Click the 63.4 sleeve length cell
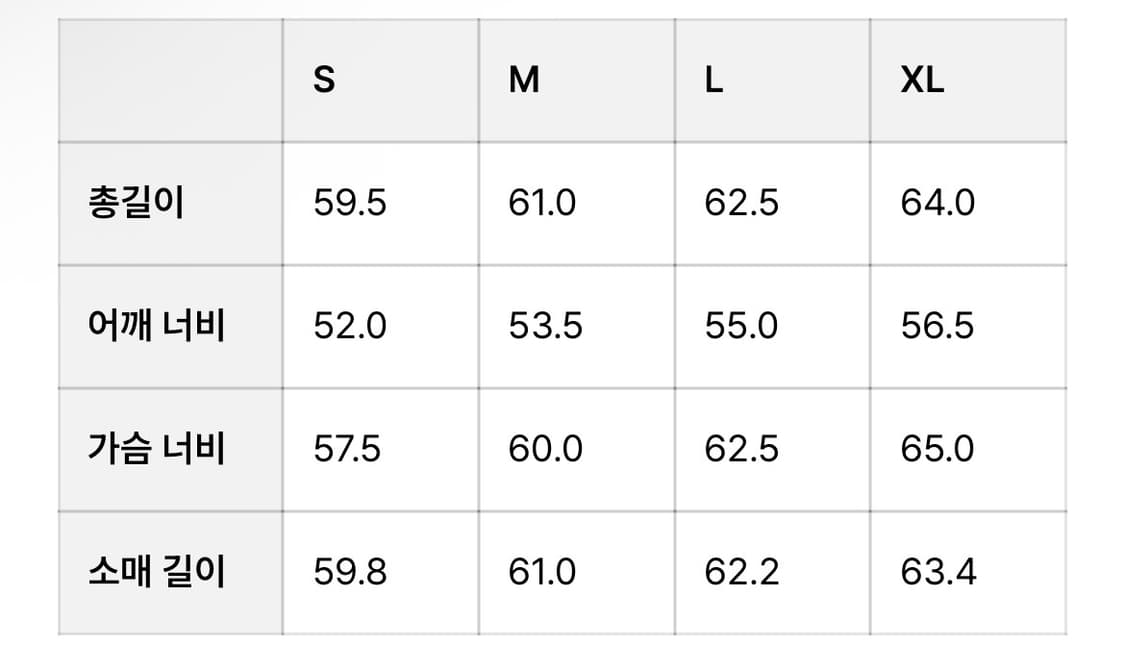The height and width of the screenshot is (665, 1125). (968, 573)
